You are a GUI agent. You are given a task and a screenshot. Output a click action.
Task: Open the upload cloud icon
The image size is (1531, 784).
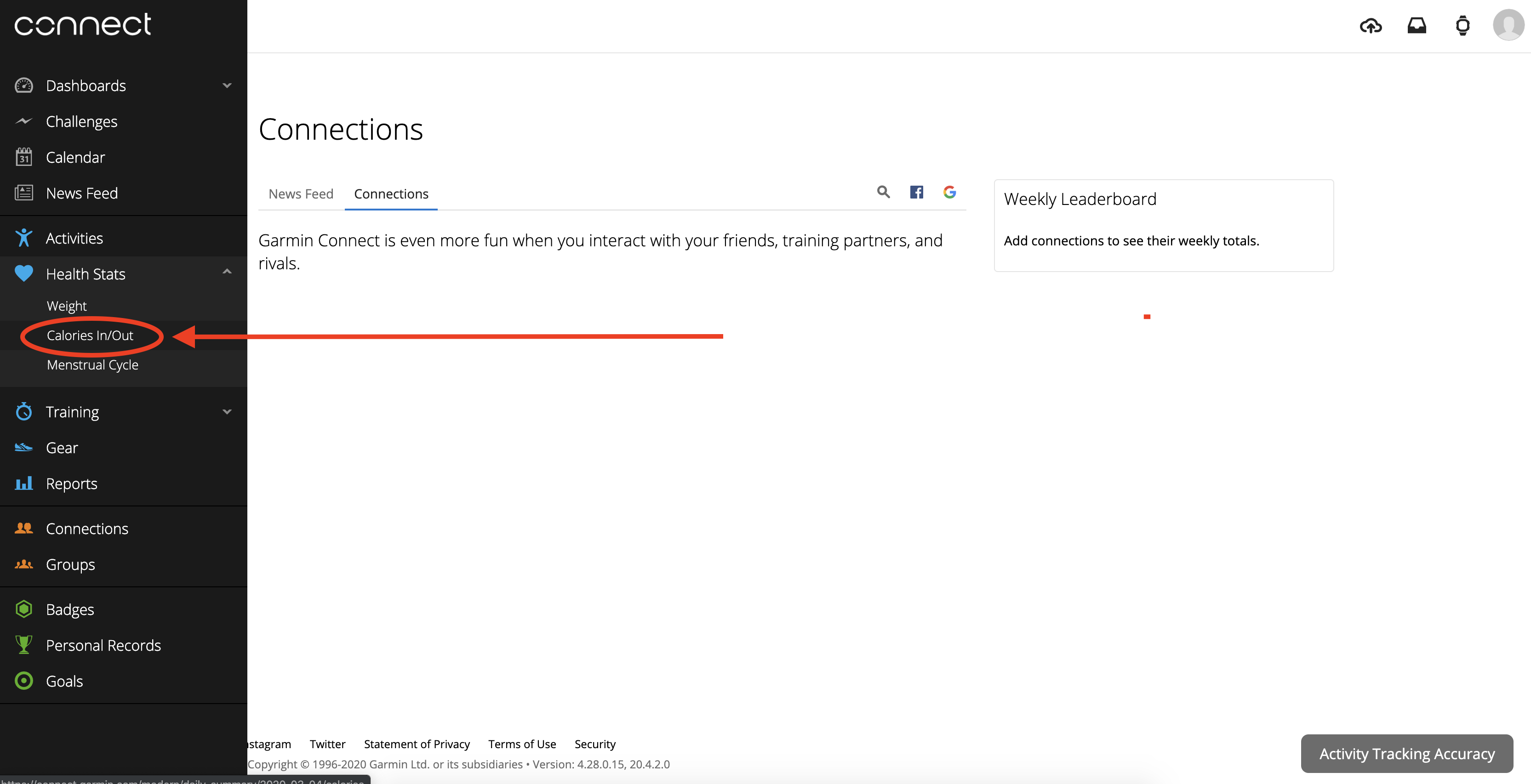[1371, 26]
